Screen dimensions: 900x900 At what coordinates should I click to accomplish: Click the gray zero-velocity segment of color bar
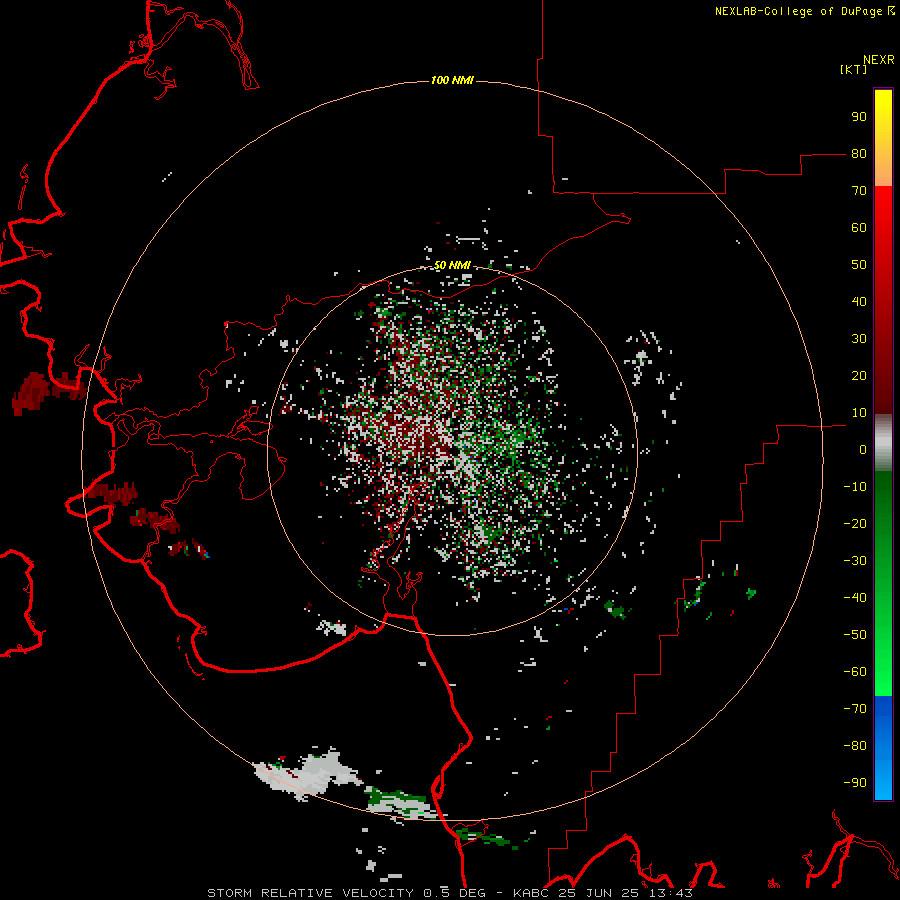pyautogui.click(x=883, y=443)
